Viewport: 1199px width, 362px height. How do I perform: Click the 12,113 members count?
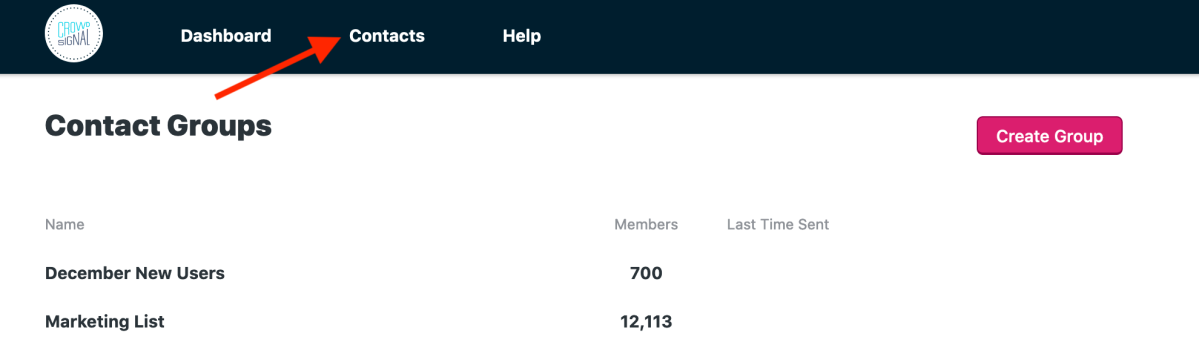click(x=646, y=322)
